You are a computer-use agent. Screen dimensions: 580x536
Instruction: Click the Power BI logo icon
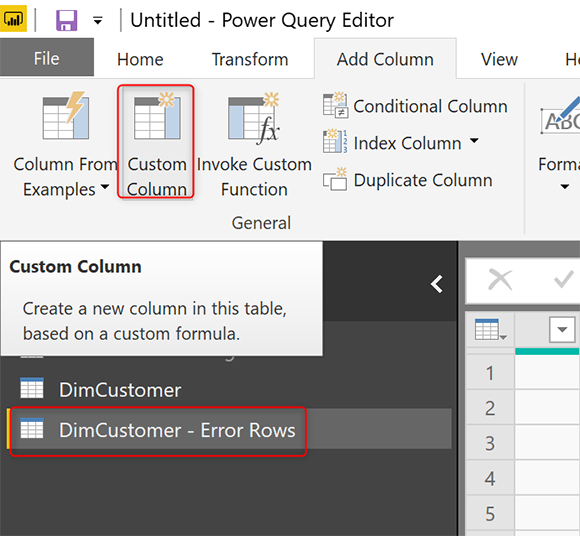coord(13,18)
